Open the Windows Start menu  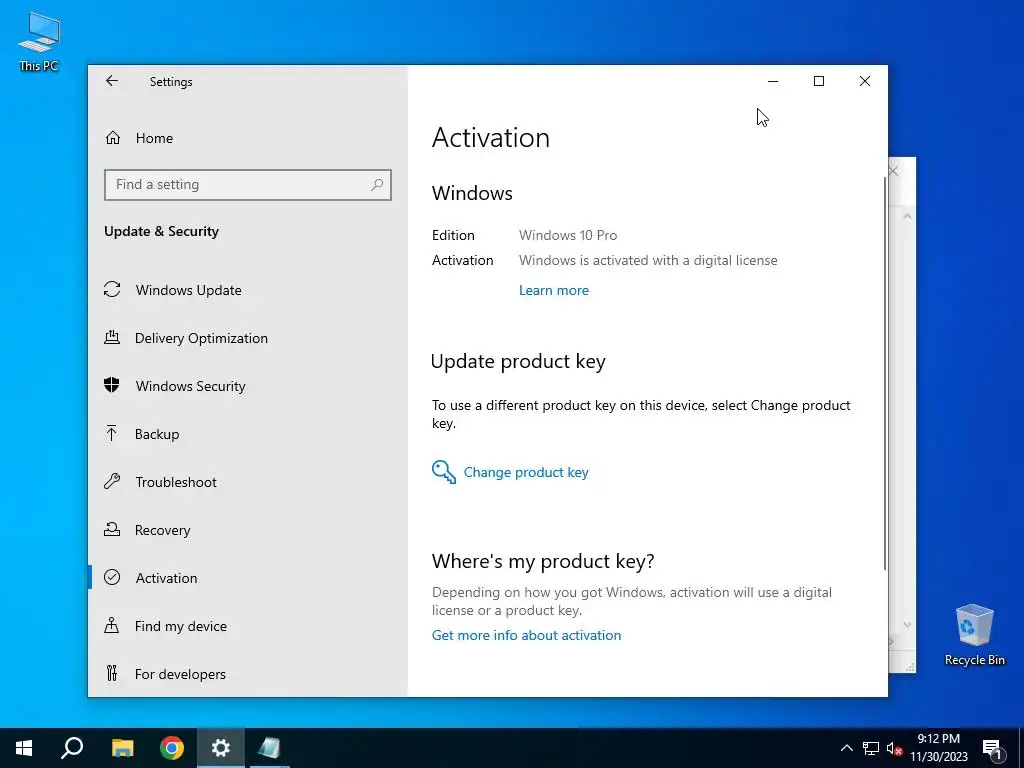(x=24, y=748)
